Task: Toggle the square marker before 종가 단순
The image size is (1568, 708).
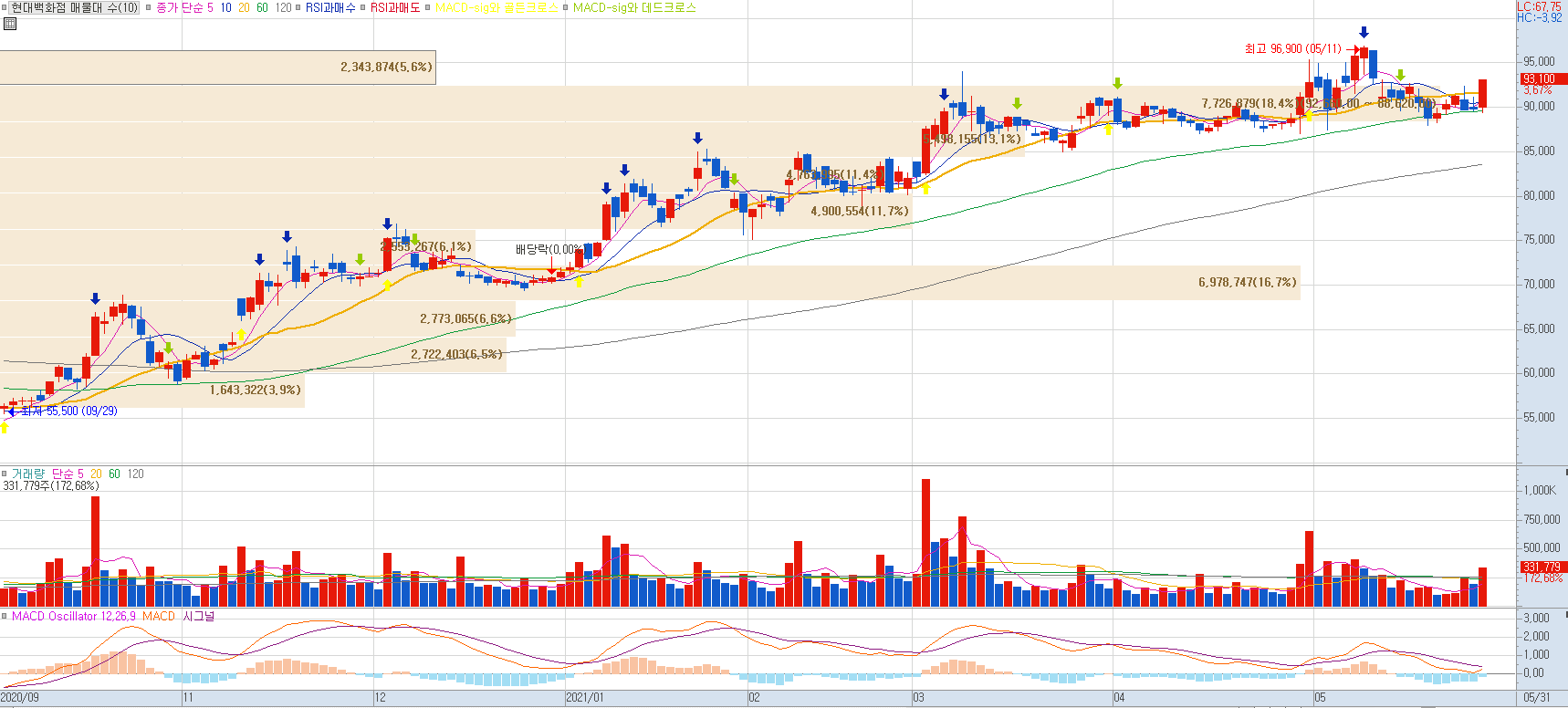Action: 149,7
